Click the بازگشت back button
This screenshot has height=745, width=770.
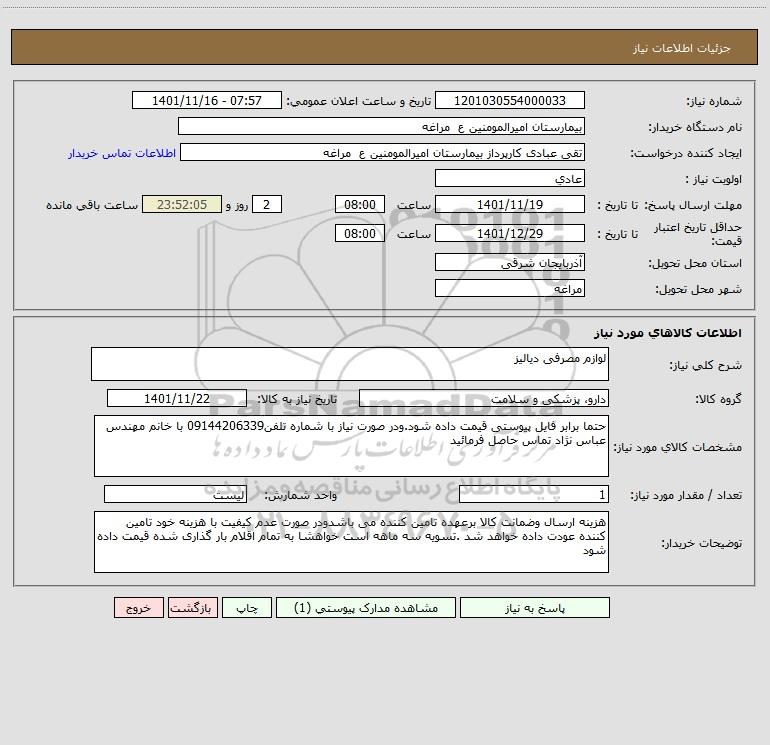(192, 608)
